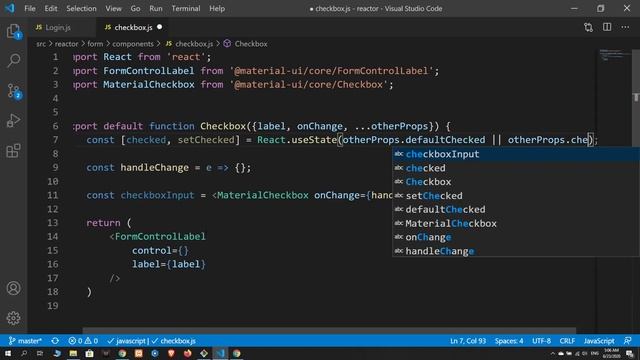This screenshot has width=640, height=360.
Task: Open the Accounts menu icon
Action: click(x=13, y=288)
